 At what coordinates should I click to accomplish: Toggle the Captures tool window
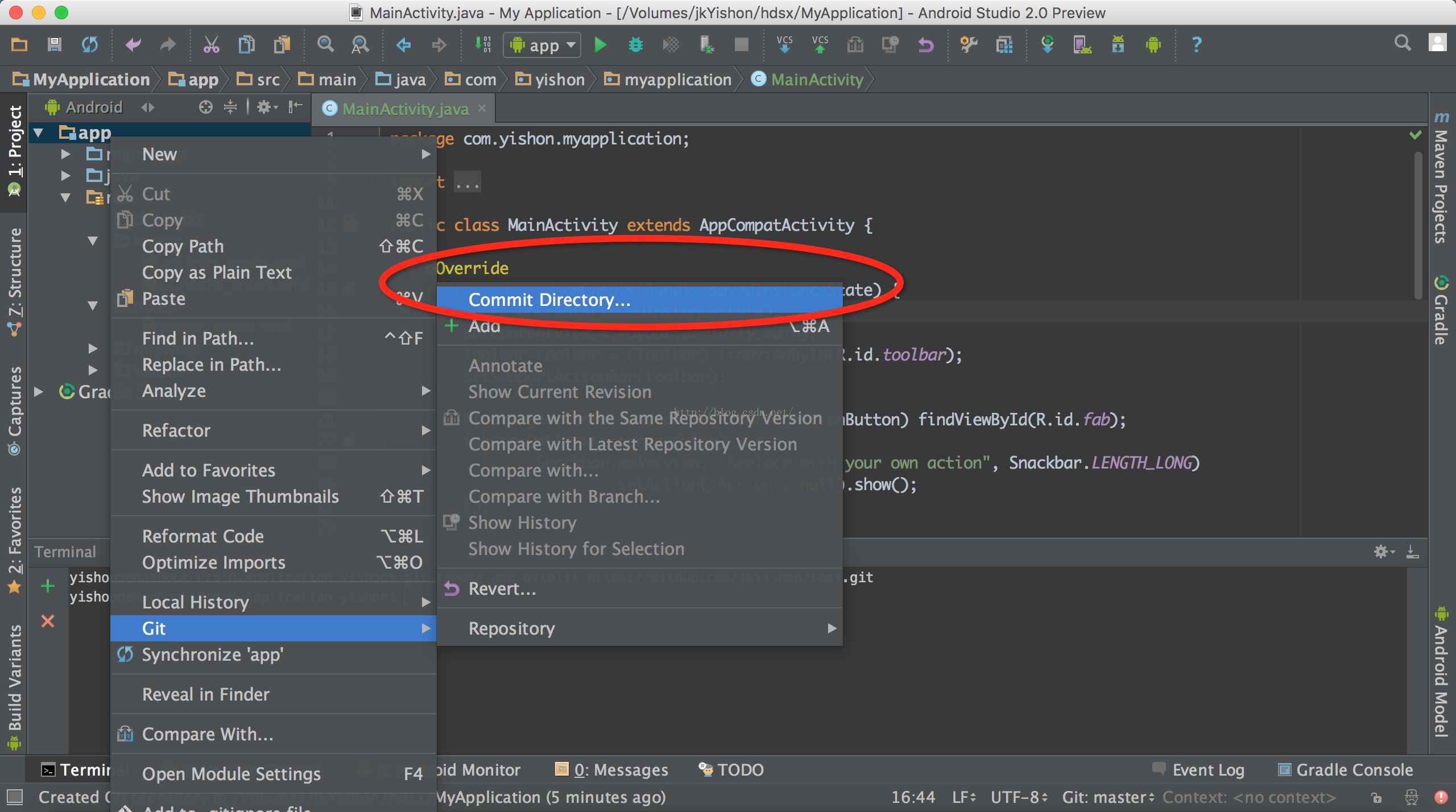14,411
